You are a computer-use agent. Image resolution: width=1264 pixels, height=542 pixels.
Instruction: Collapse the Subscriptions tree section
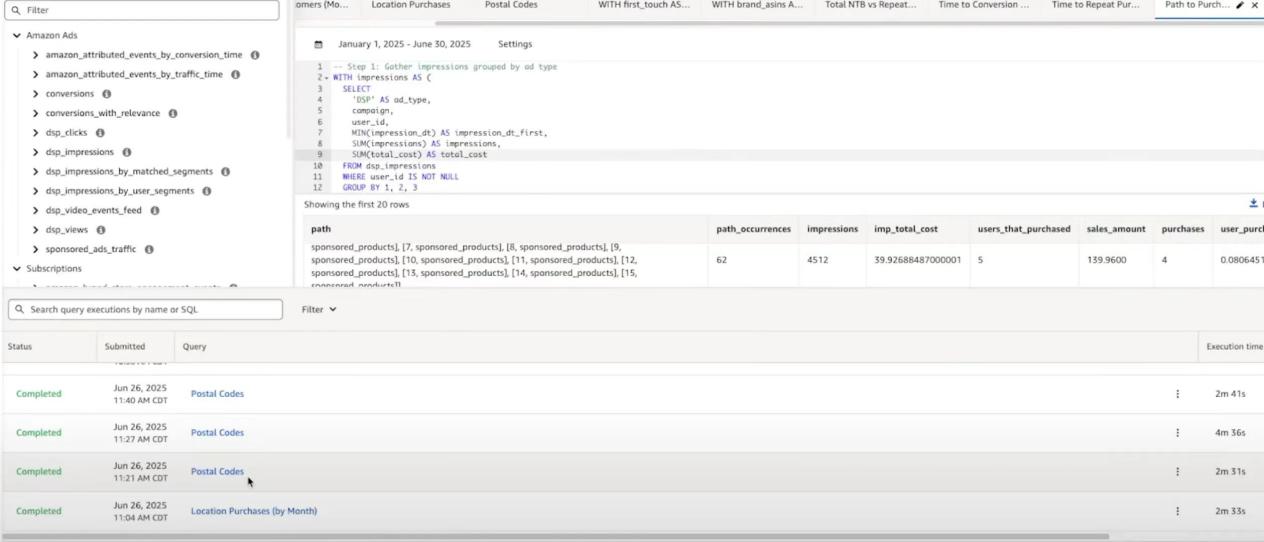17,269
